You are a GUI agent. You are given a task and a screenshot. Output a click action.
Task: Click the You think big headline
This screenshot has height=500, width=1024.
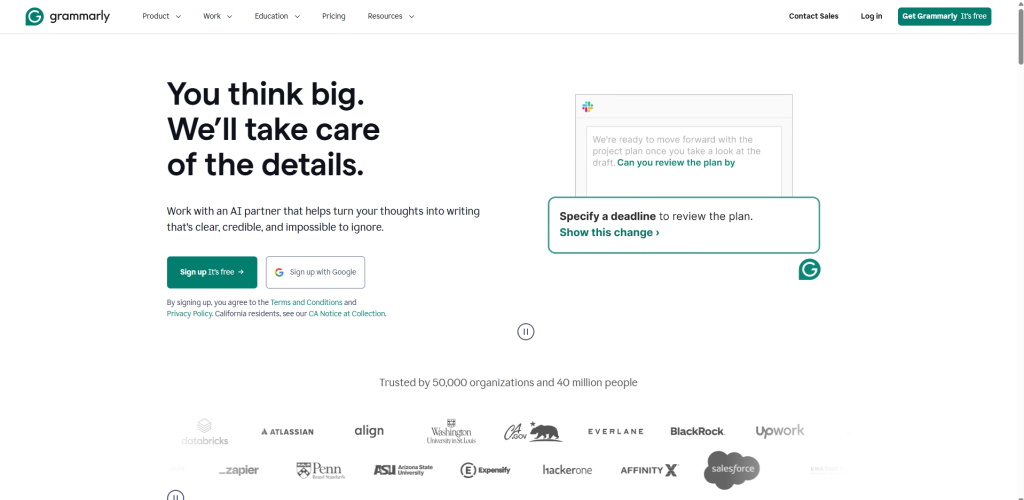(273, 129)
